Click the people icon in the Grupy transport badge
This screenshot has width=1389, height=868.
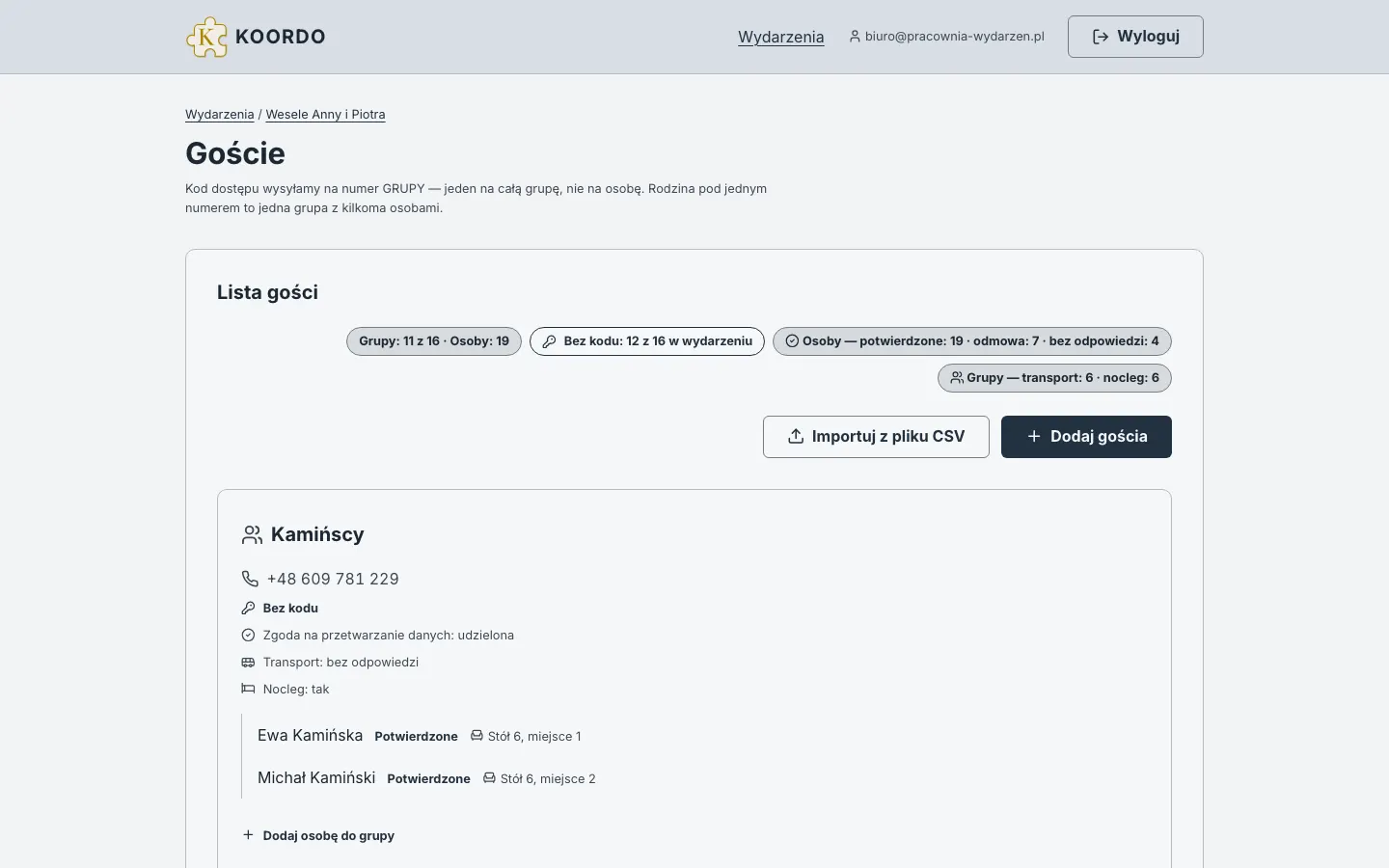pyautogui.click(x=957, y=378)
